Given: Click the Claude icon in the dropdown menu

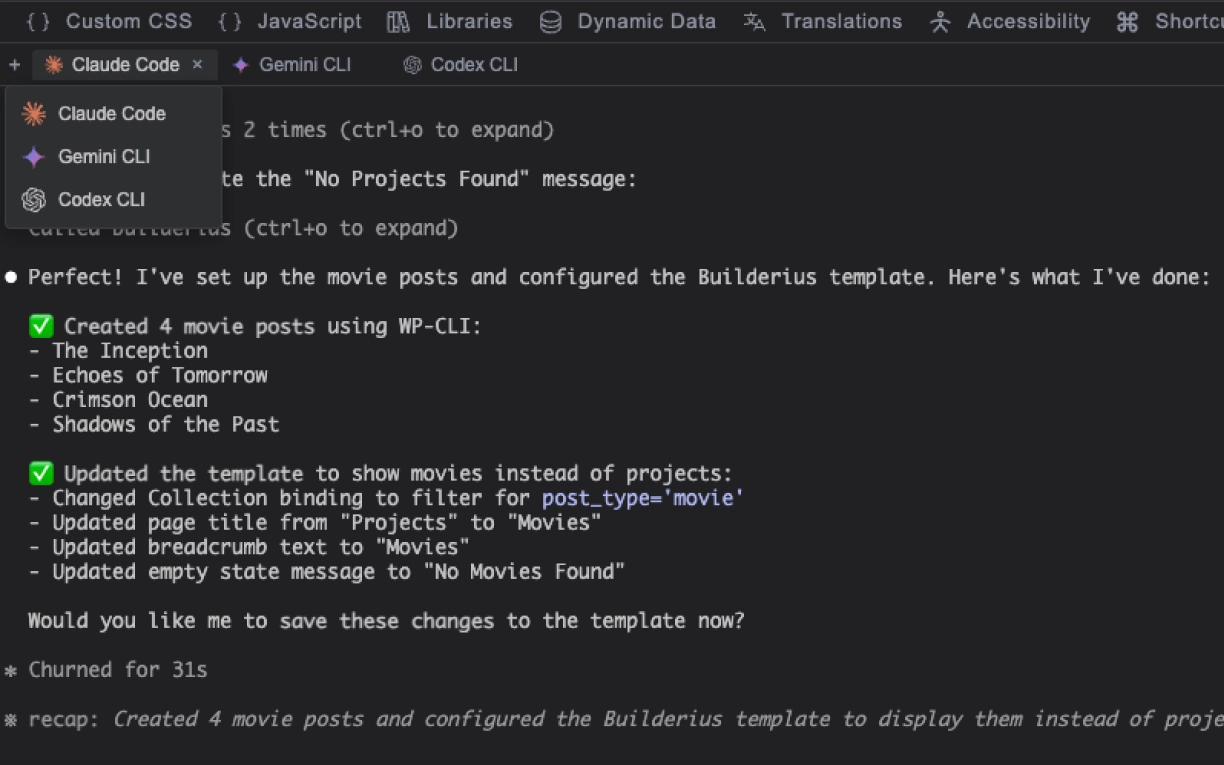Looking at the screenshot, I should (x=34, y=114).
